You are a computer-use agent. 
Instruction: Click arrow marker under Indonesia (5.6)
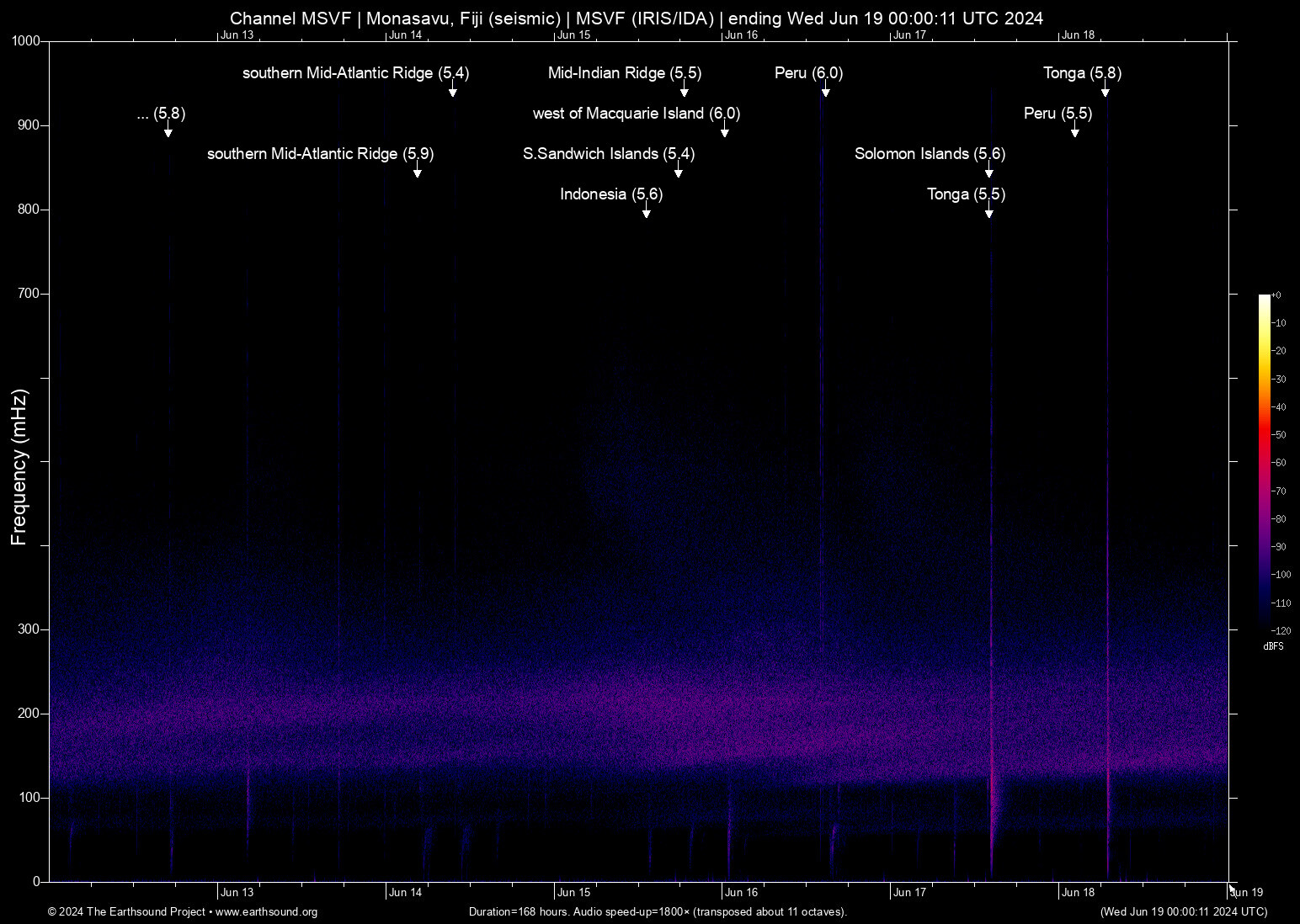646,212
